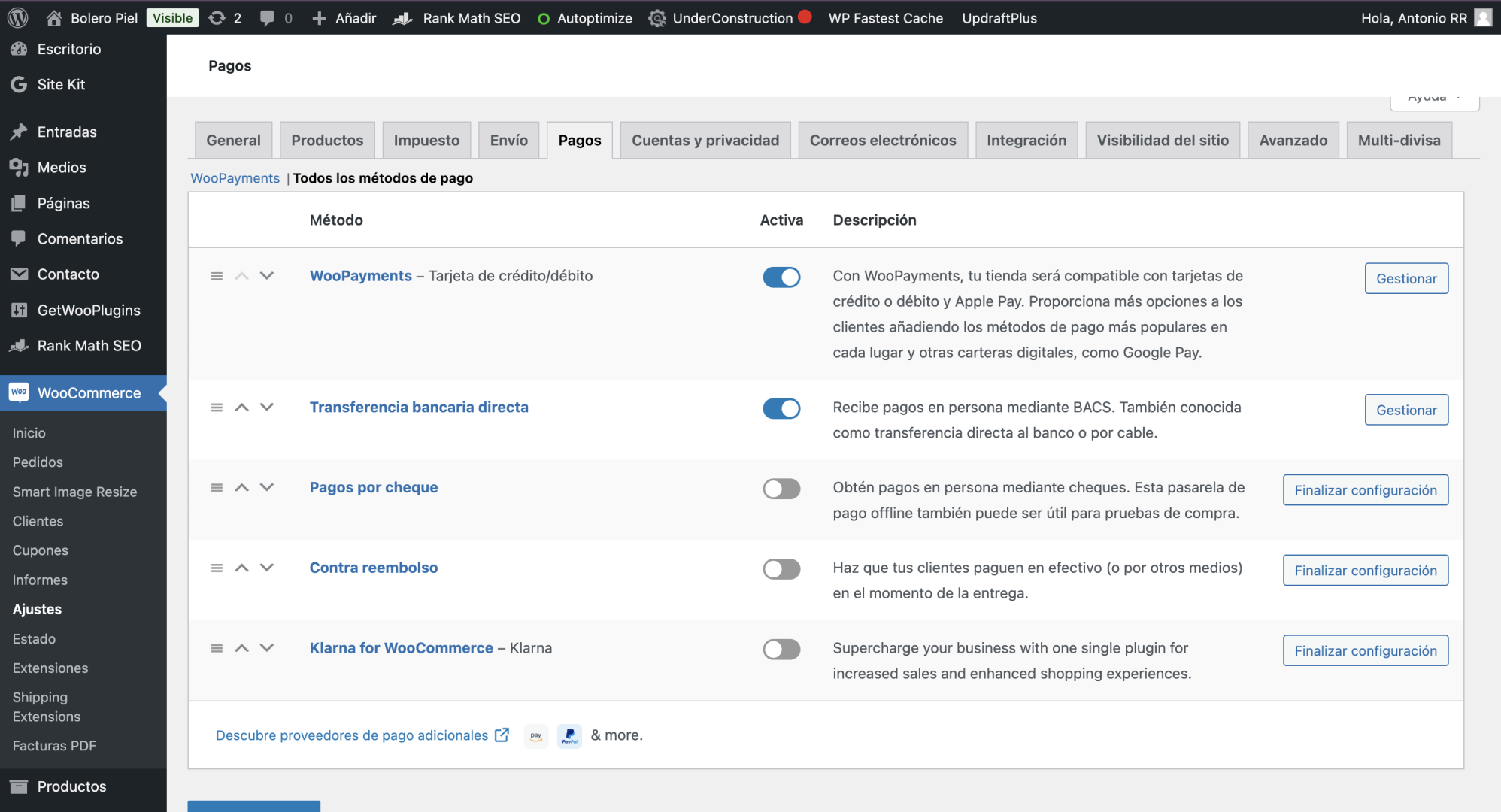Click the Medios media icon
Image resolution: width=1501 pixels, height=812 pixels.
(19, 167)
